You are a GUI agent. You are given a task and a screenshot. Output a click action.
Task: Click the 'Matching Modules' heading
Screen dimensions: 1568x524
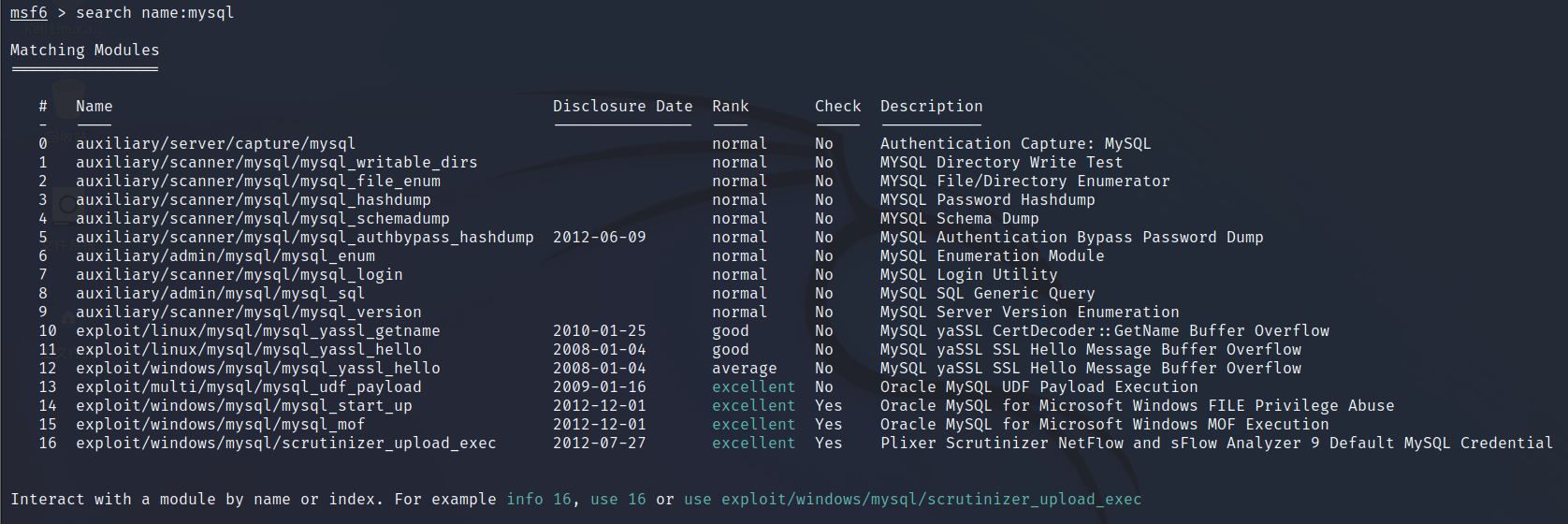click(85, 51)
